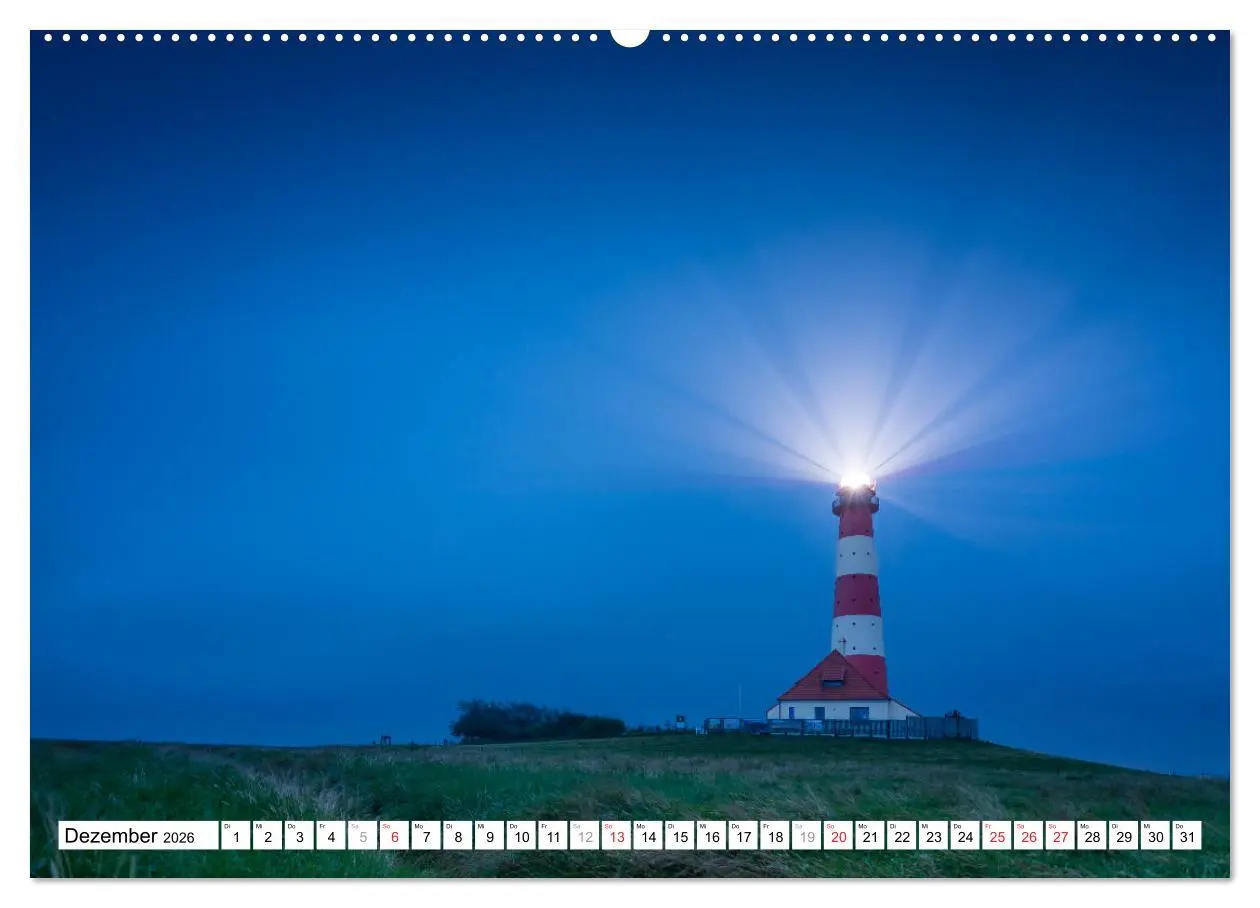The height and width of the screenshot is (908, 1260).
Task: Click the red Sunday 13 cell
Action: (x=616, y=836)
